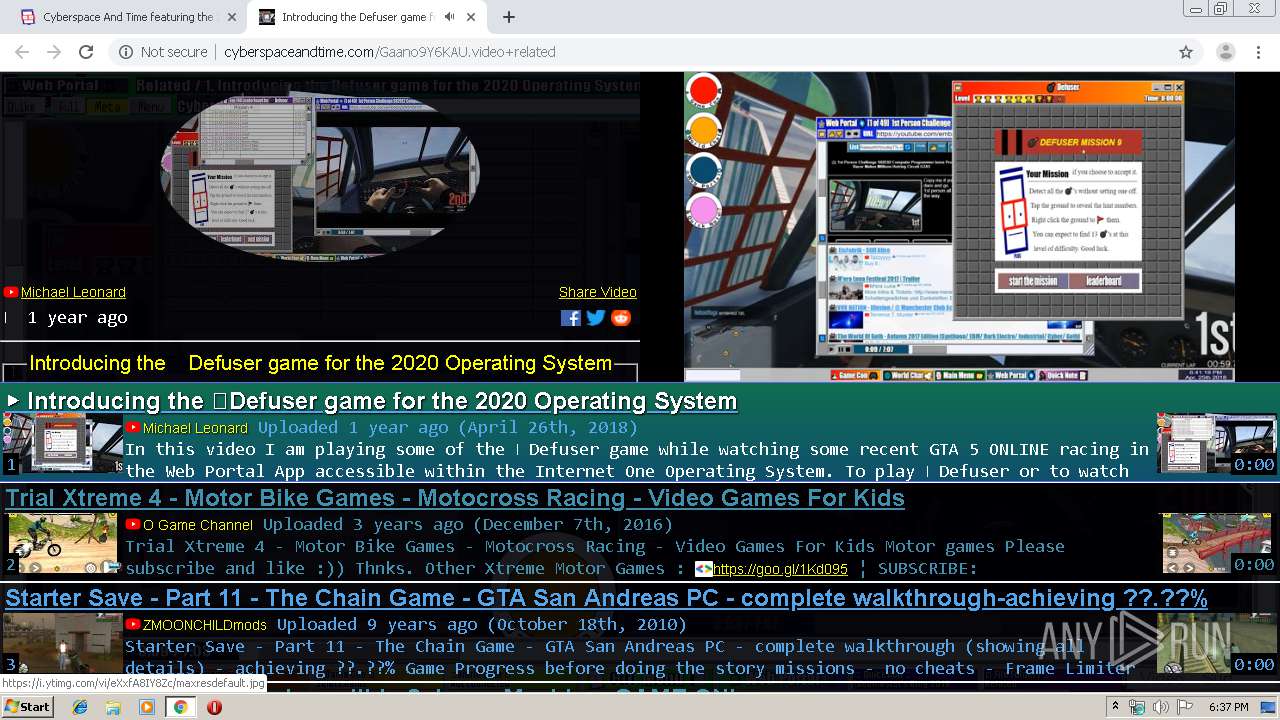Screen dimensions: 1280x720
Task: Bookmark this page with the star icon
Action: [1186, 52]
